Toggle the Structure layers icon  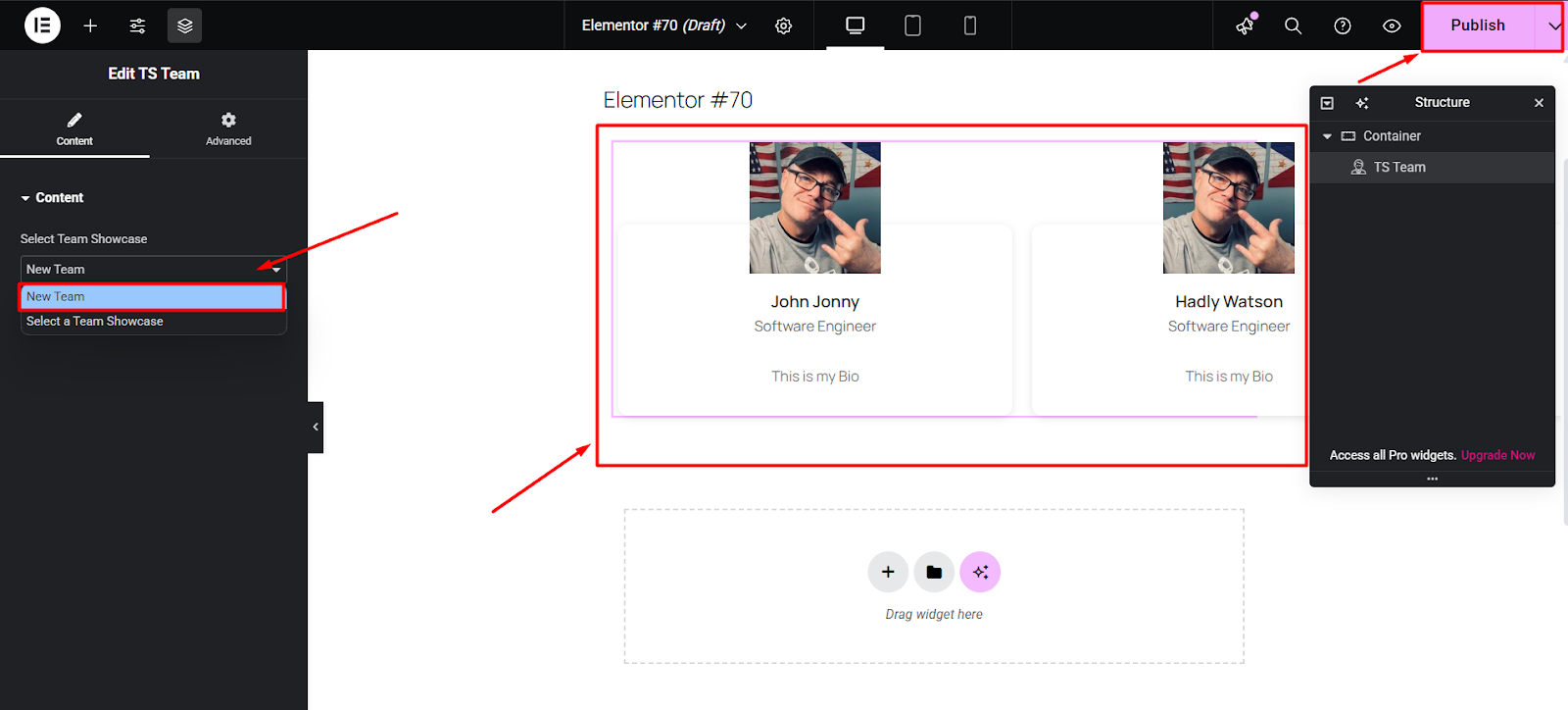184,25
